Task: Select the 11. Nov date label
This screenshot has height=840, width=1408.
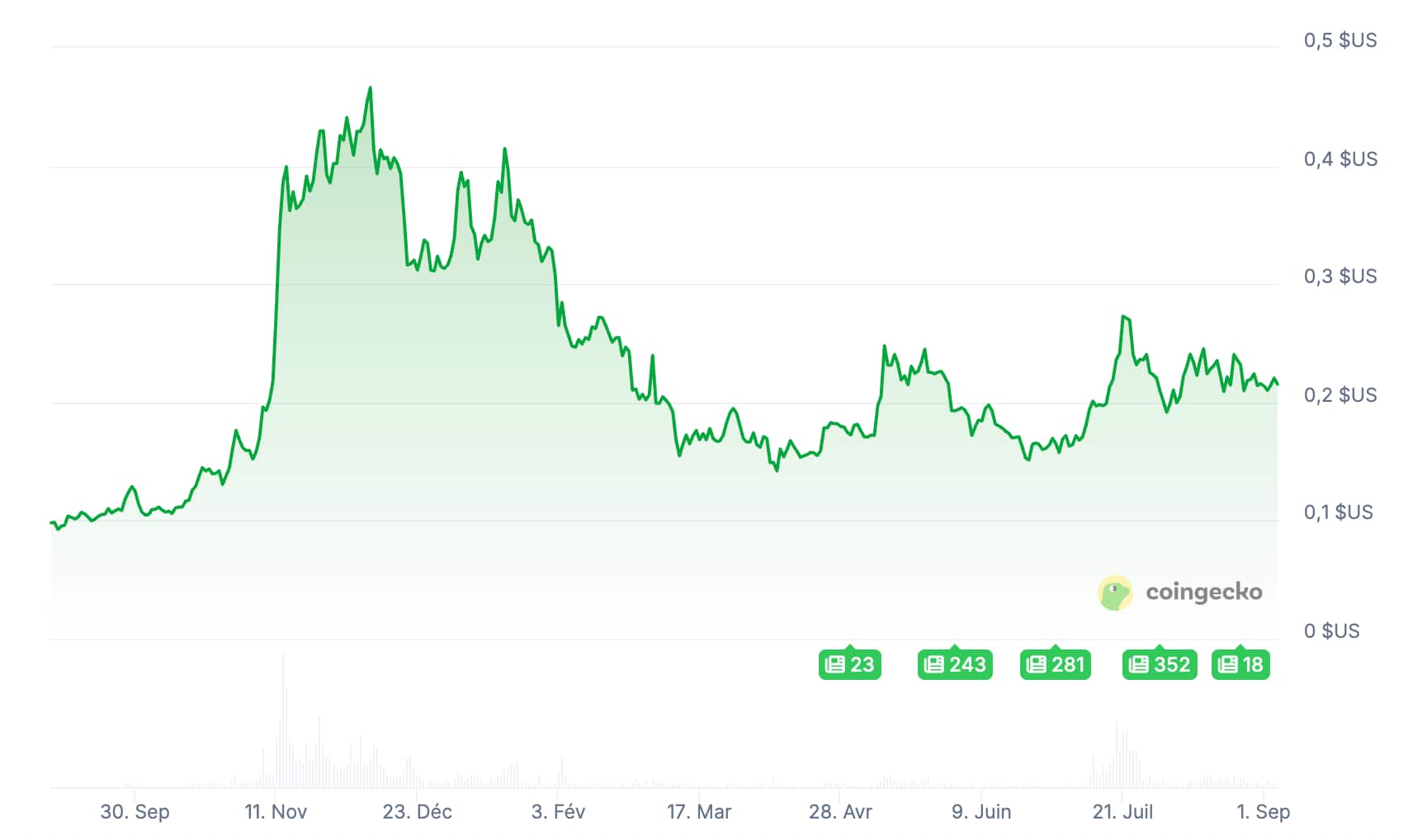Action: (276, 812)
